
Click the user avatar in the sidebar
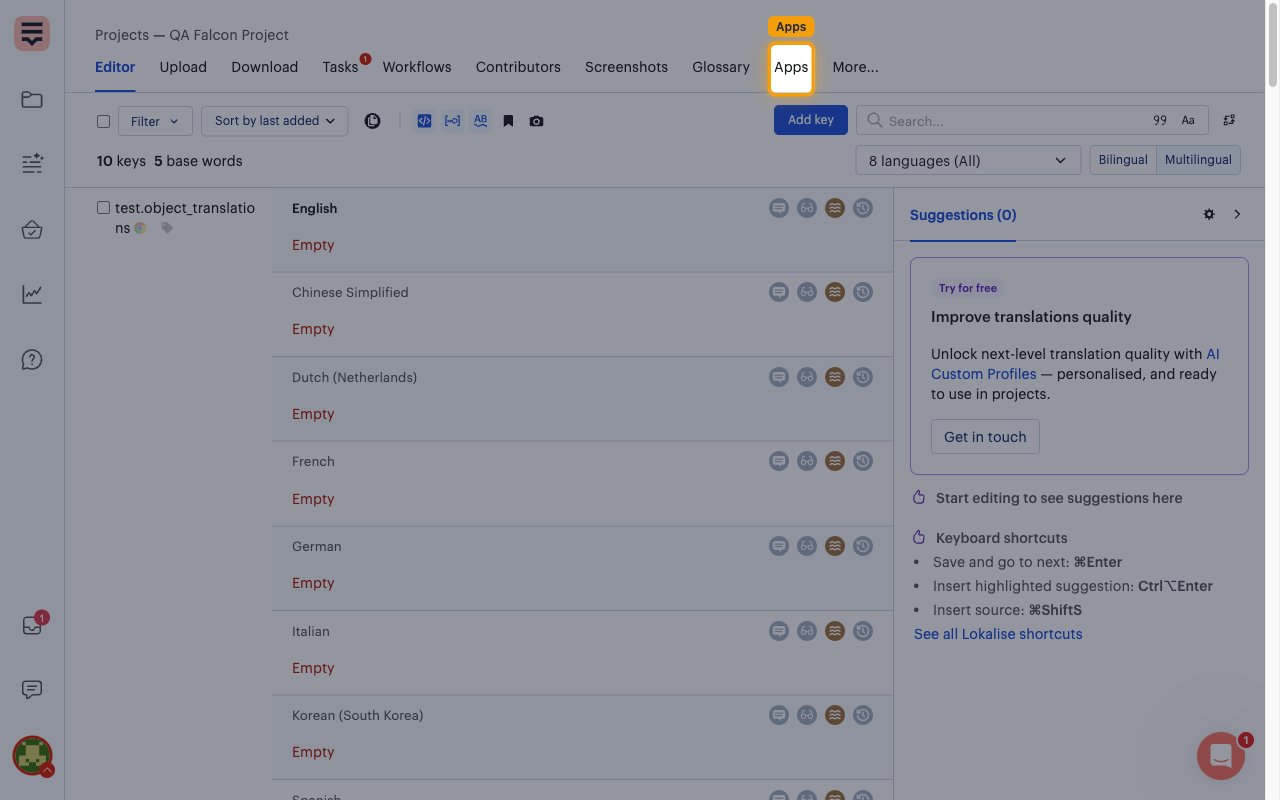click(x=32, y=756)
